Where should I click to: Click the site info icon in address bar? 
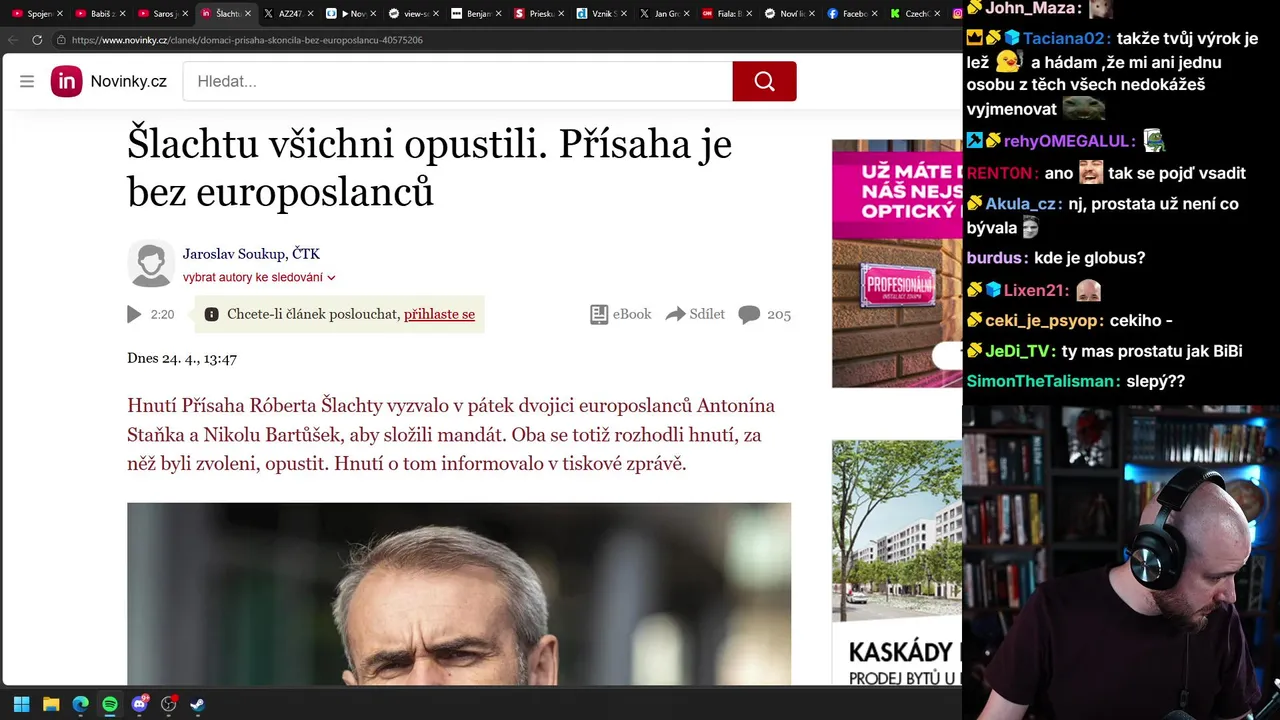pos(61,40)
